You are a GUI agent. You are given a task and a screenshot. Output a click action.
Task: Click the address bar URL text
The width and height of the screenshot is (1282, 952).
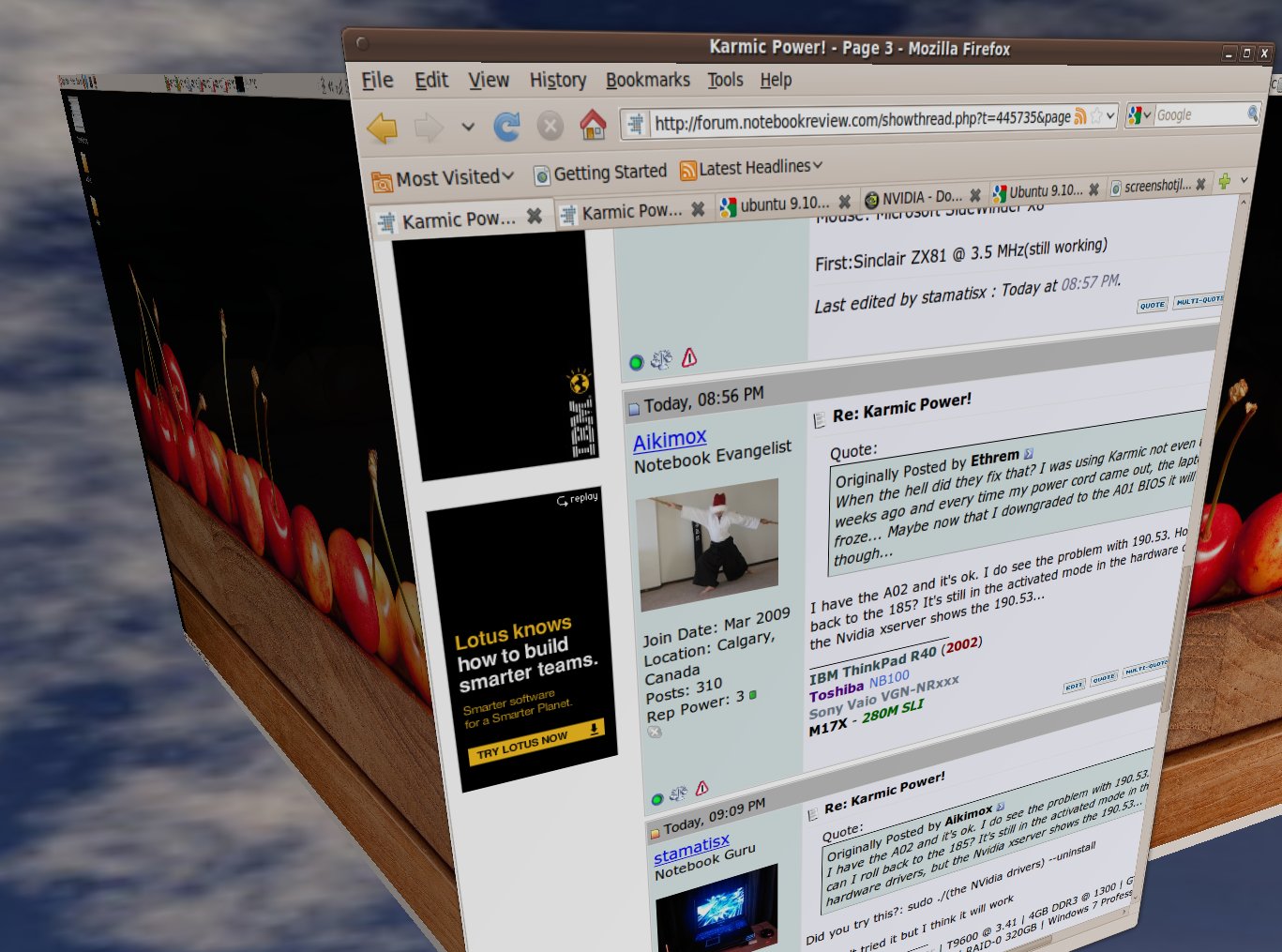click(x=862, y=120)
